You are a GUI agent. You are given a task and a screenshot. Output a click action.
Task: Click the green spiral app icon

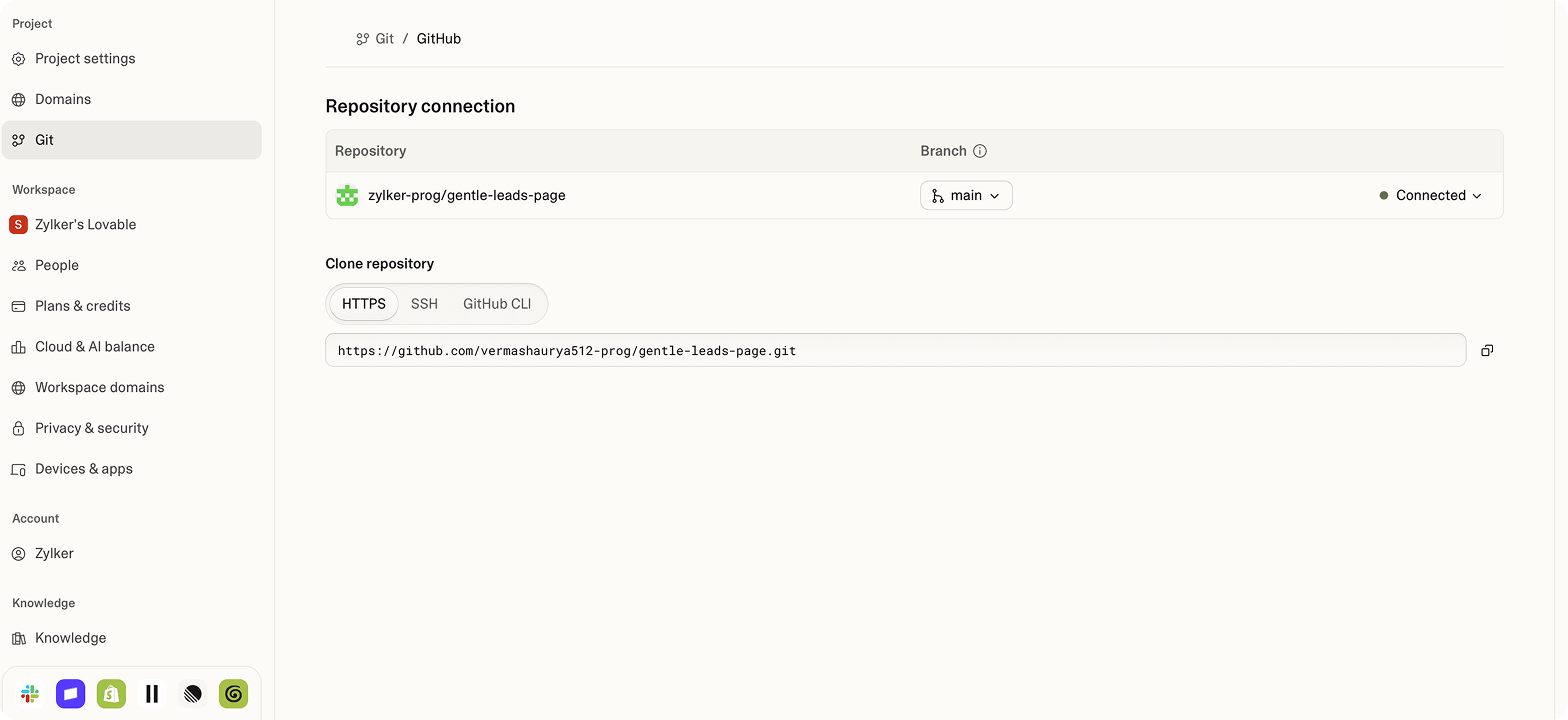click(233, 694)
